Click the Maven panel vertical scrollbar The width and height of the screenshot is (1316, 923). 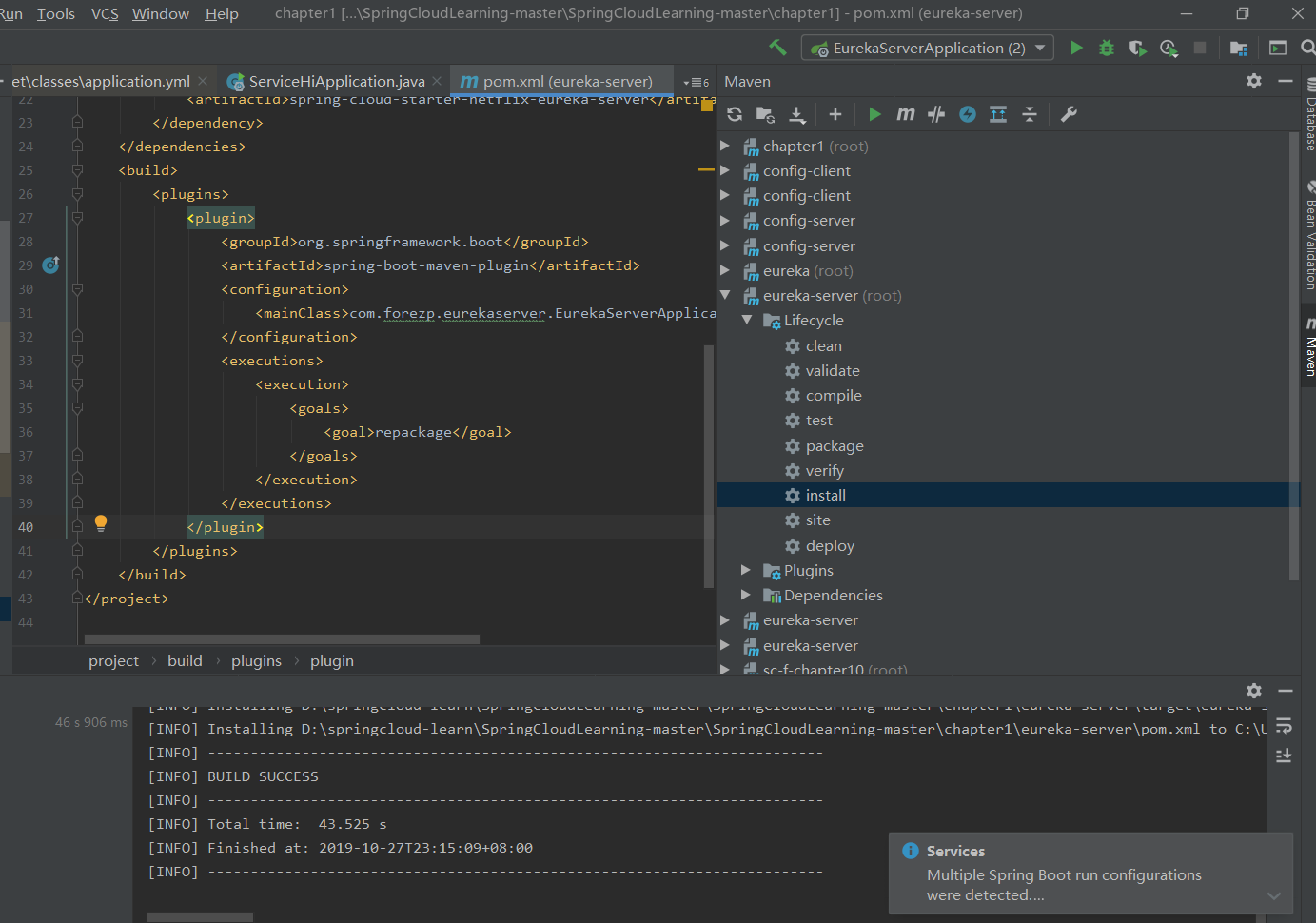point(1293,357)
